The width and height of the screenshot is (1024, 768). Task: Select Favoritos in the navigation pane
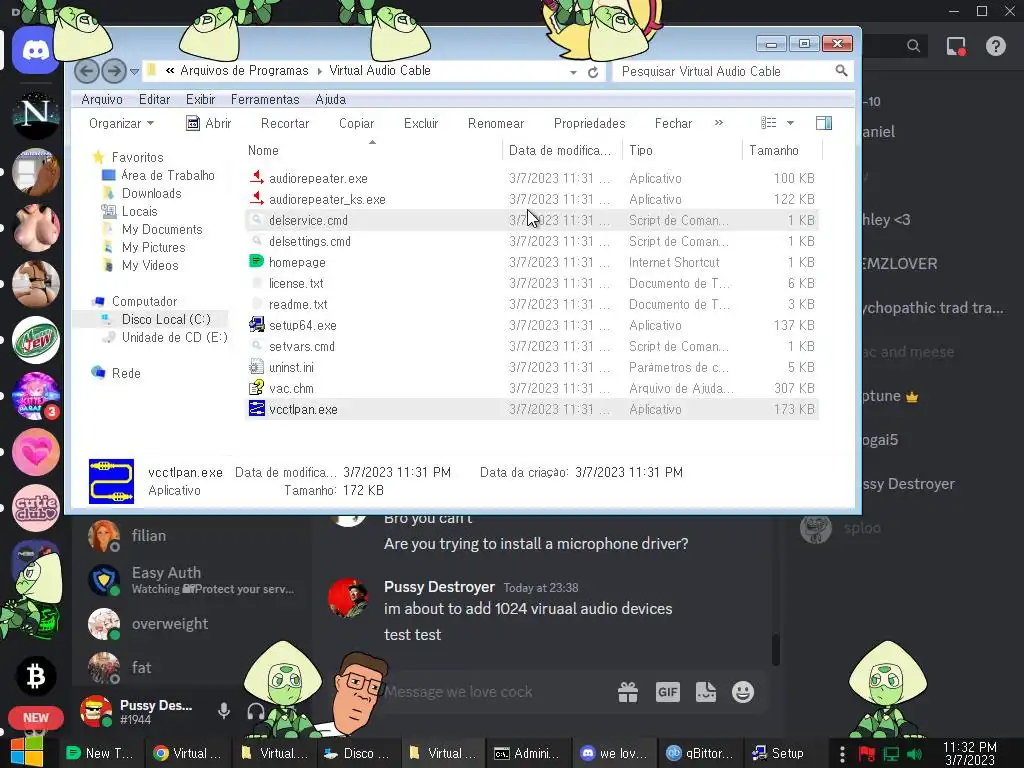click(137, 157)
